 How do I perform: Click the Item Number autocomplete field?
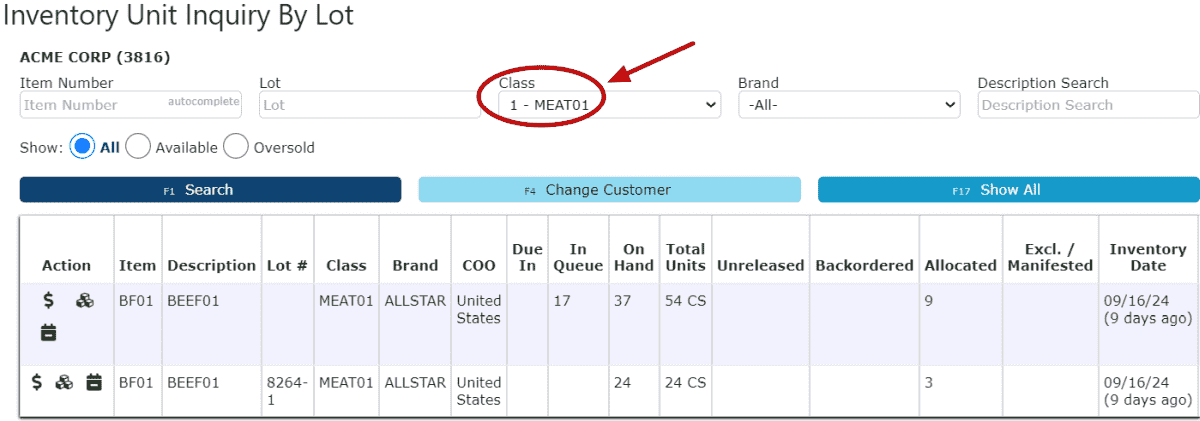coord(130,104)
